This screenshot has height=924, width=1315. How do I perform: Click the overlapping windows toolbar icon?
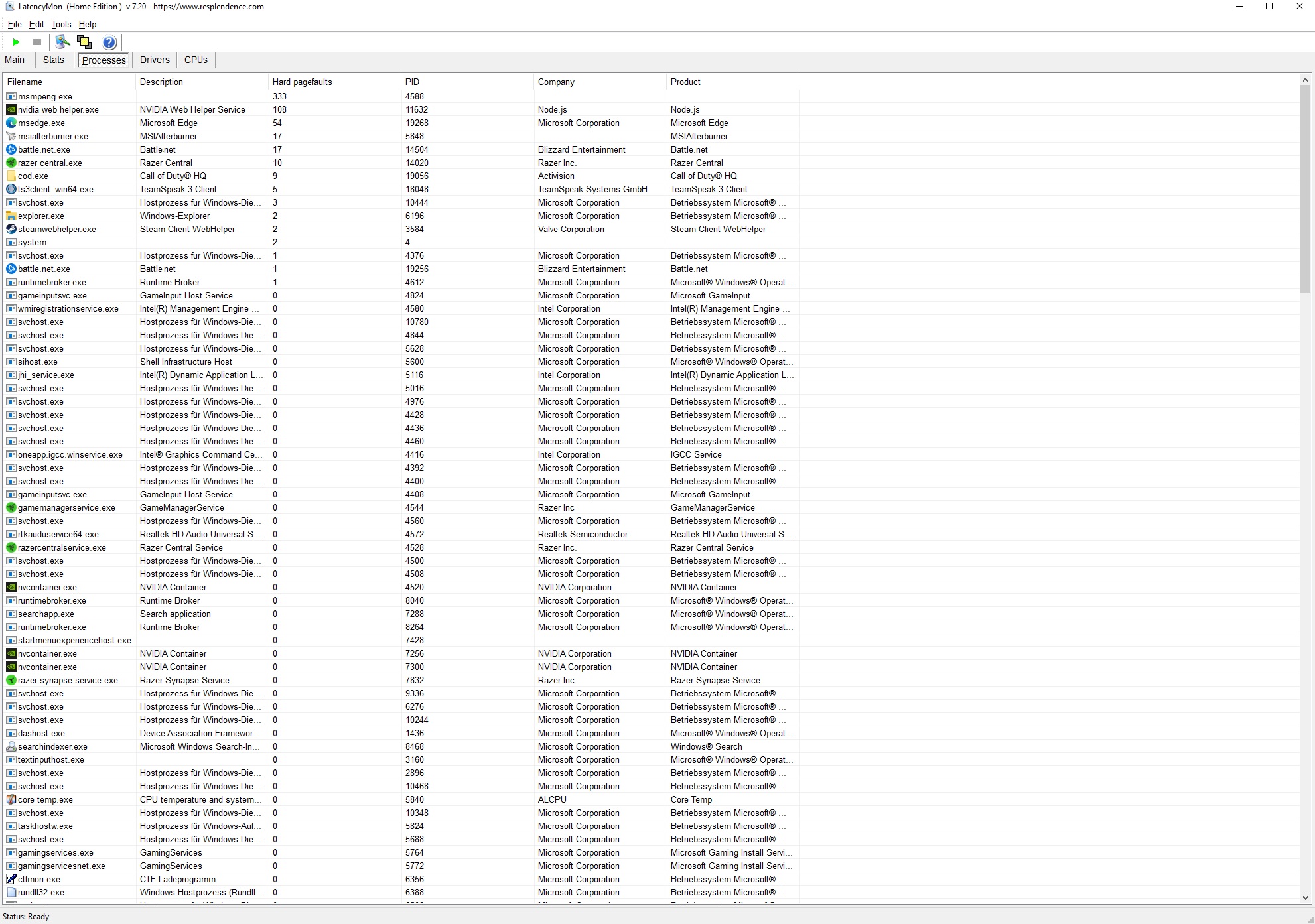click(x=84, y=42)
